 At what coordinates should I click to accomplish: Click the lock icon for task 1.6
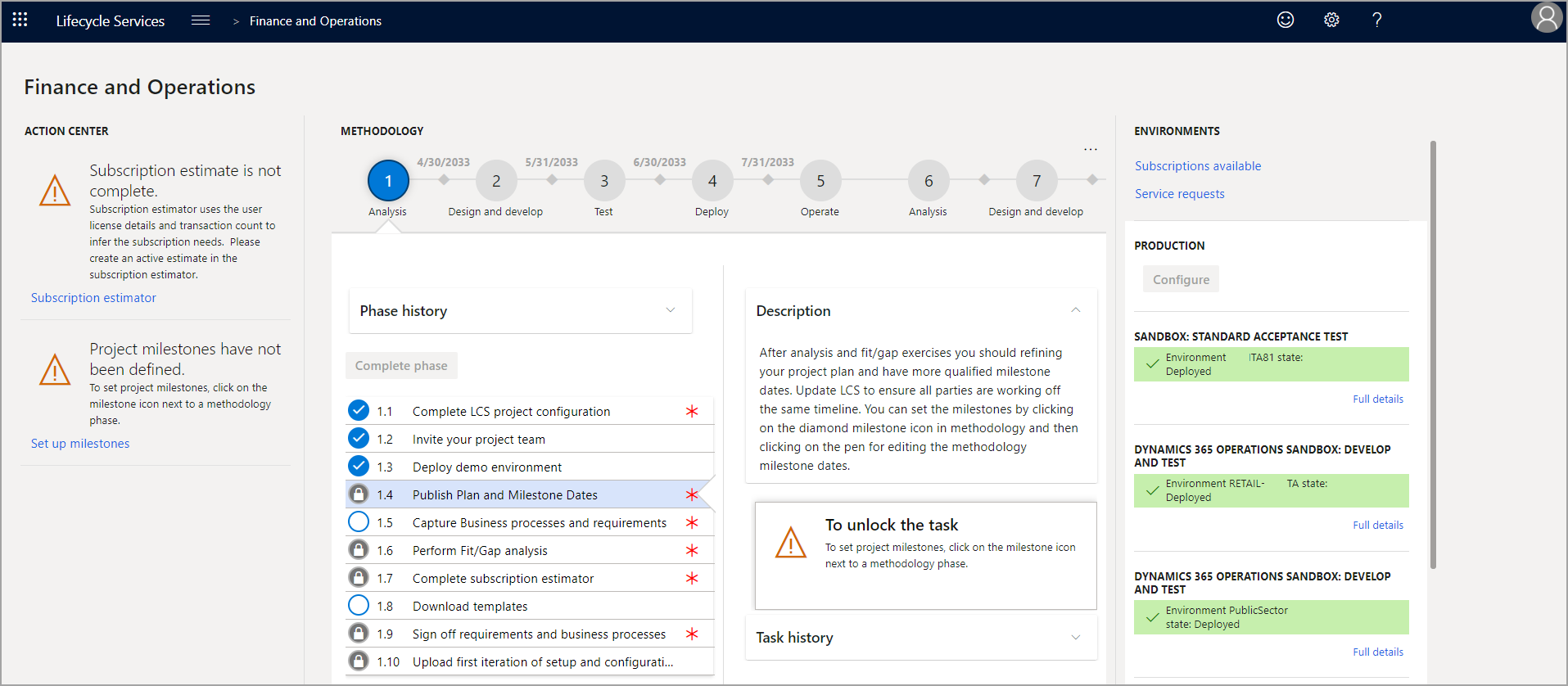tap(359, 550)
